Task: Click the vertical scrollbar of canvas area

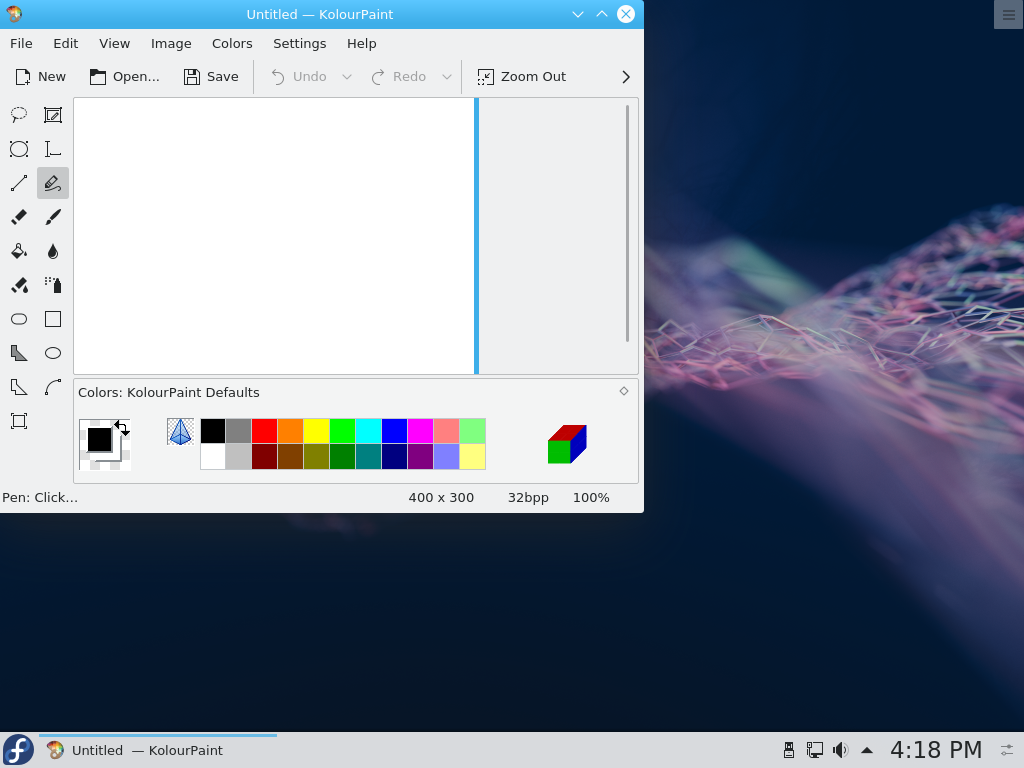Action: [x=627, y=223]
